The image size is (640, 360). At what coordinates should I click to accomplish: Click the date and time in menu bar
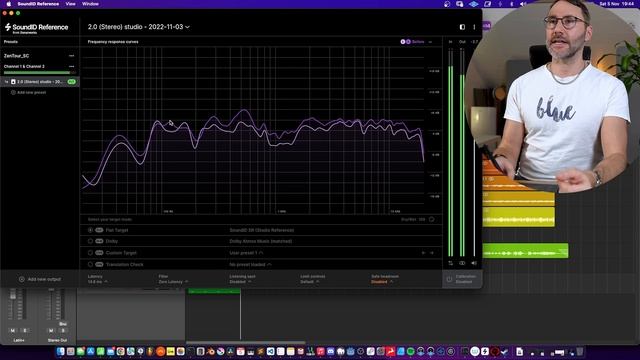[x=616, y=4]
